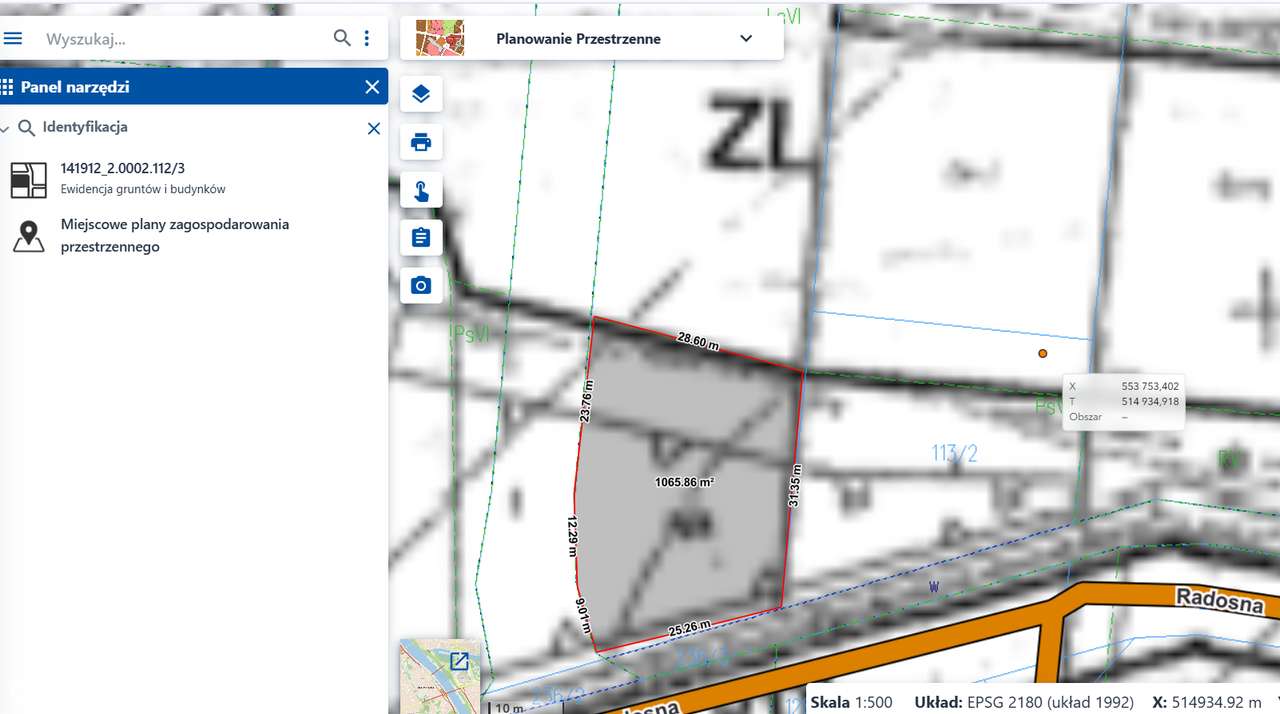Click the land parcel registry icon
This screenshot has width=1280, height=714.
pos(29,179)
